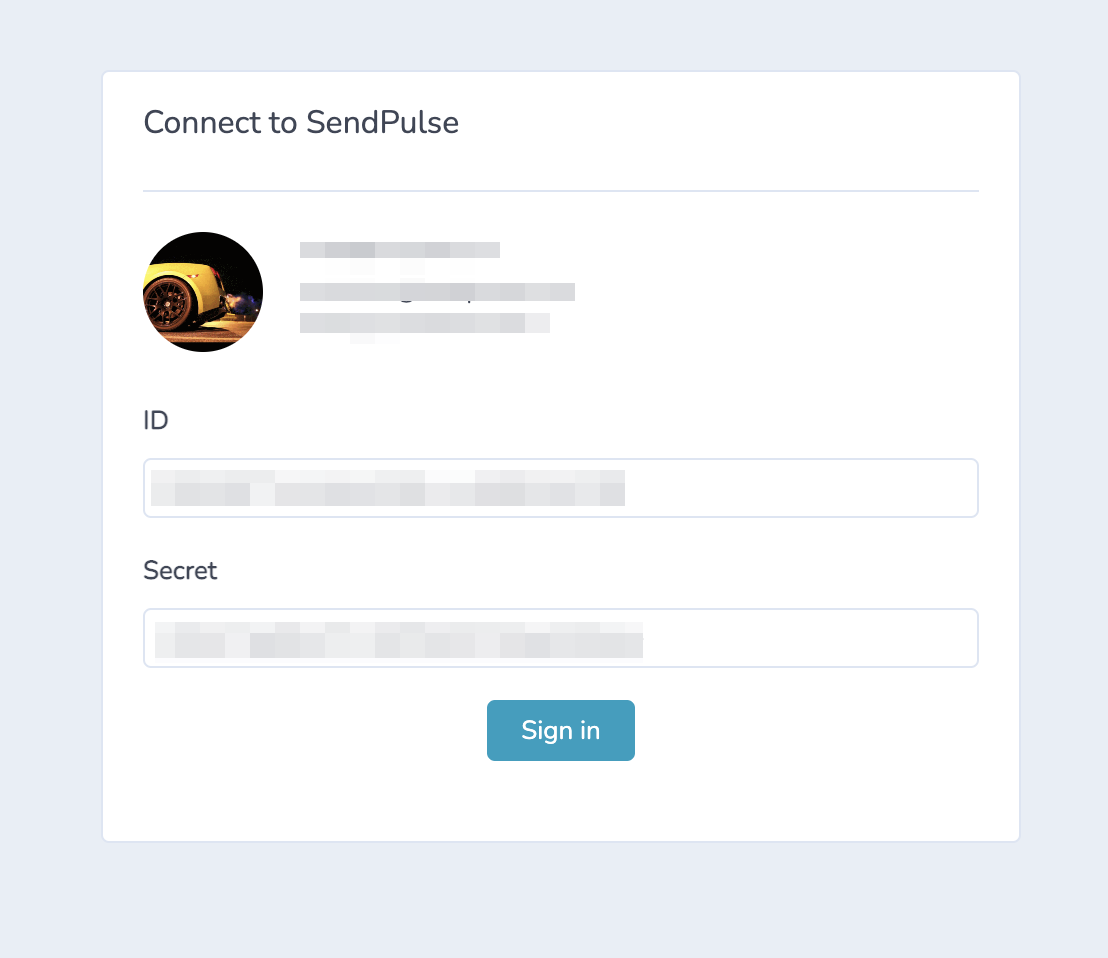This screenshot has height=958, width=1108.
Task: Click Sign in to connect SendPulse
Action: pyautogui.click(x=560, y=730)
